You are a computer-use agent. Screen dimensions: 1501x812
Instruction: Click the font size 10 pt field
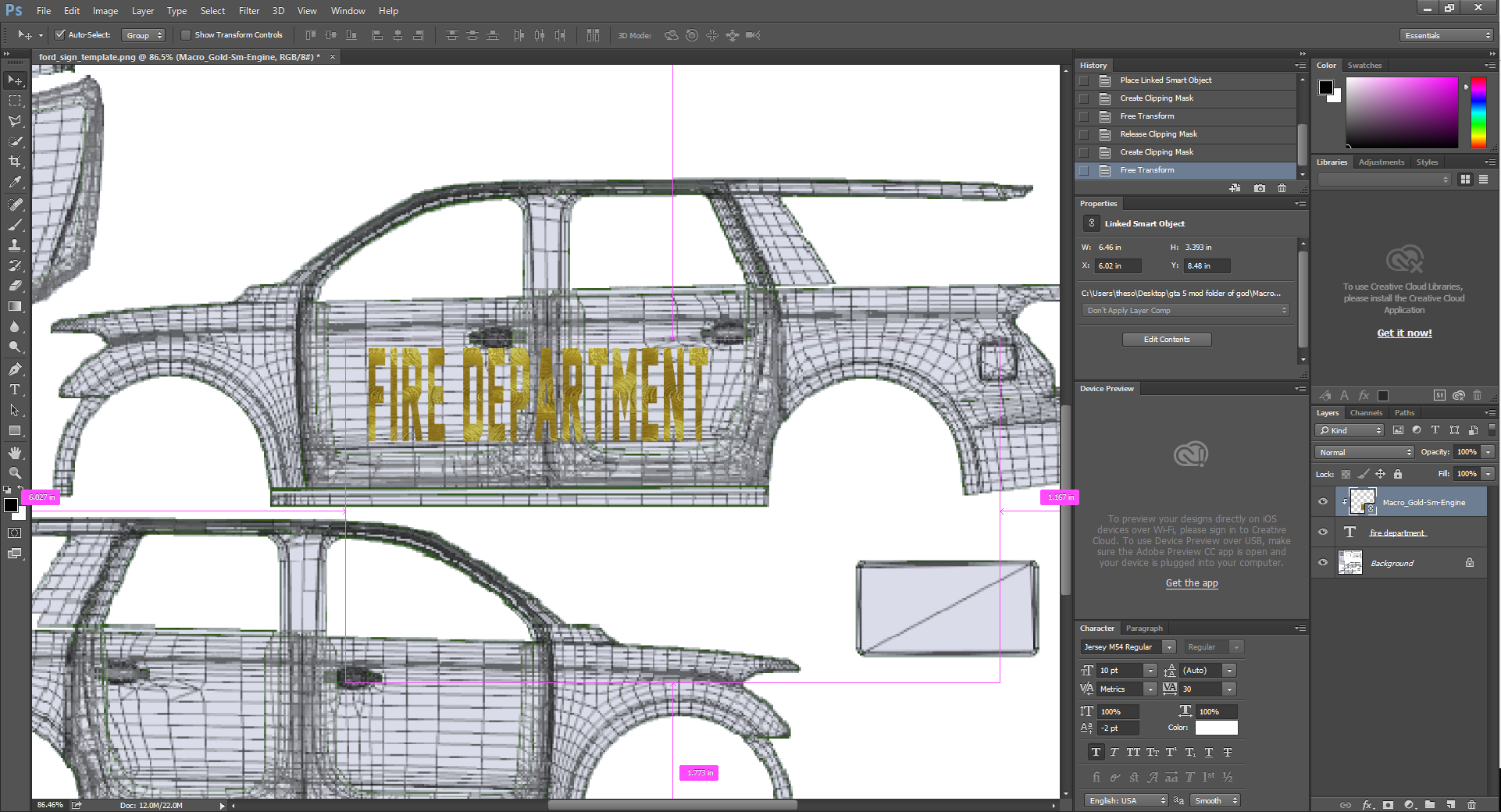click(1118, 671)
